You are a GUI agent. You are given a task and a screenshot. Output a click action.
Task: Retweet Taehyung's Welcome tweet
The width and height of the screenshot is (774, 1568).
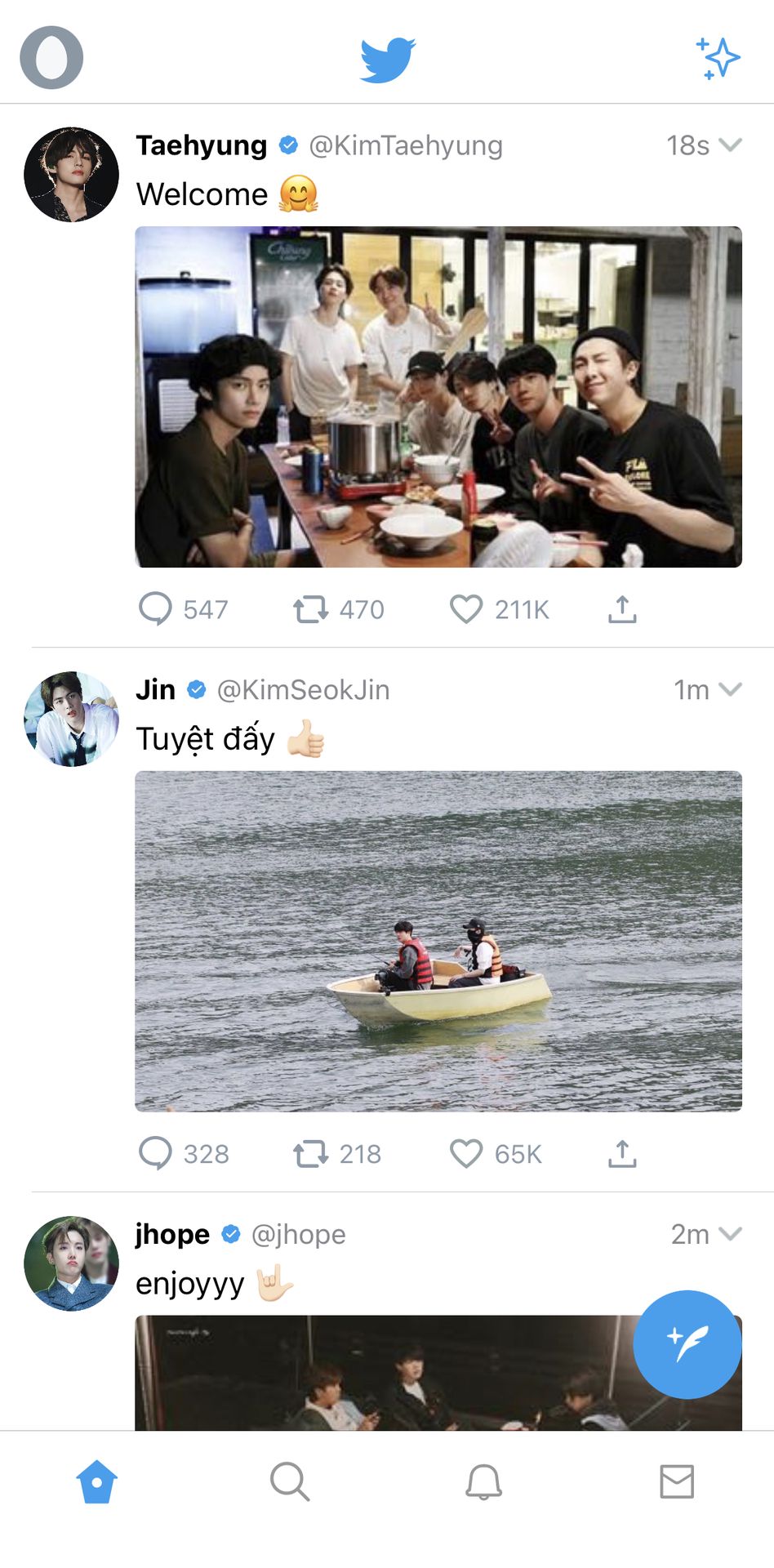tap(311, 609)
